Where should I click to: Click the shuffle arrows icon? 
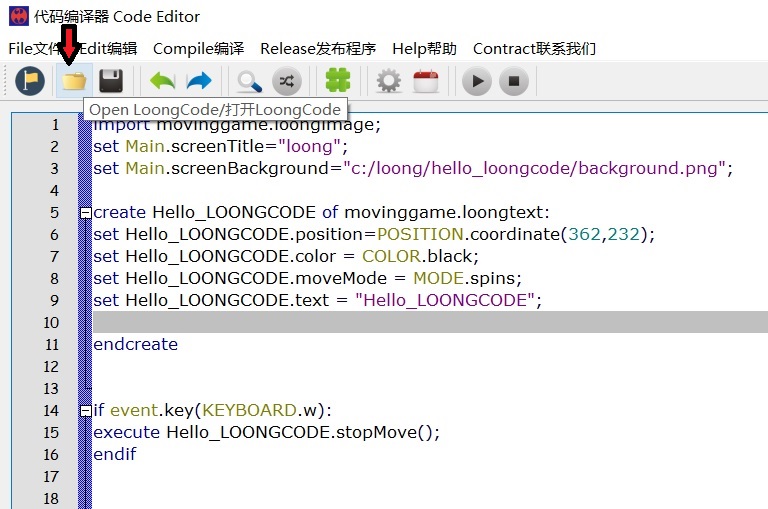tap(286, 81)
